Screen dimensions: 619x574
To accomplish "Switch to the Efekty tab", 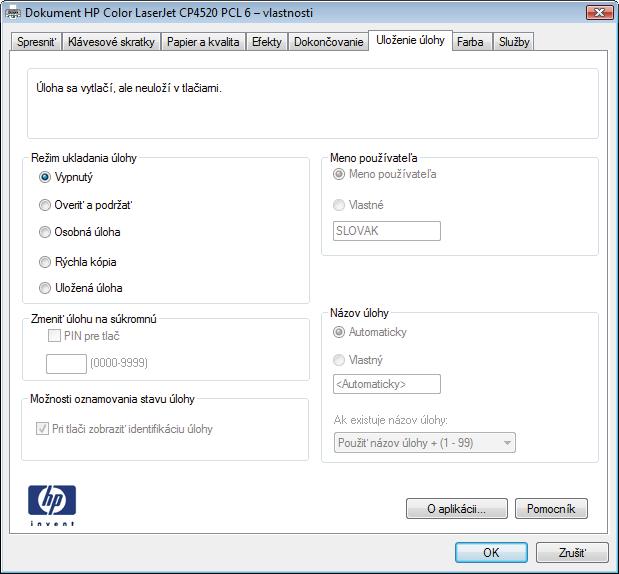I will (x=267, y=42).
